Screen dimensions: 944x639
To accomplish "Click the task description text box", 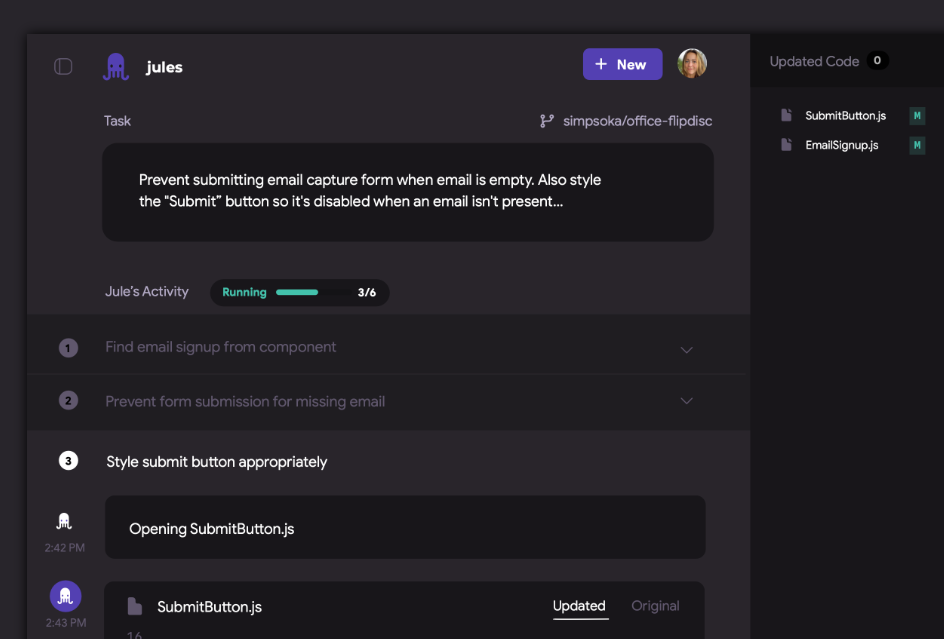I will [408, 192].
